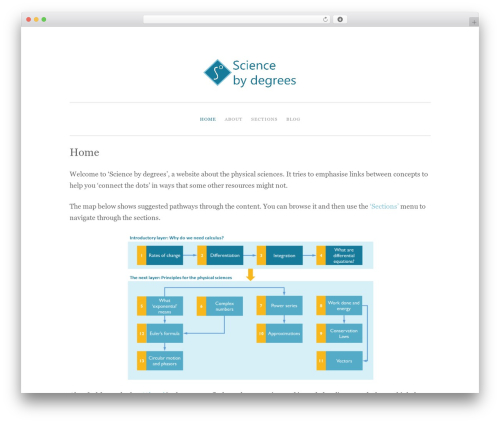The width and height of the screenshot is (500, 423).
Task: Click the browser address bar
Action: 237,19
